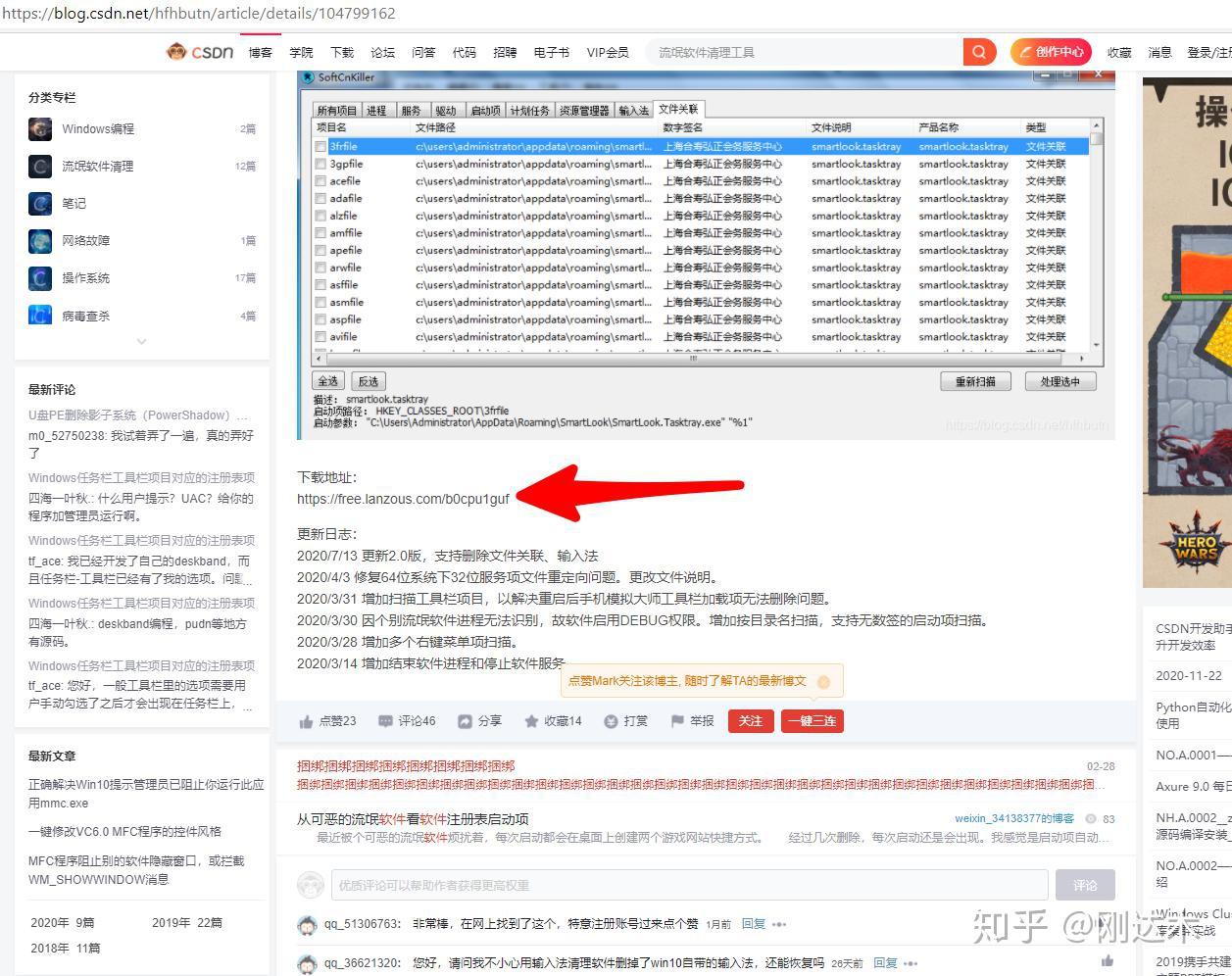Open the 问答 nav item
Image resolution: width=1232 pixels, height=976 pixels.
423,52
